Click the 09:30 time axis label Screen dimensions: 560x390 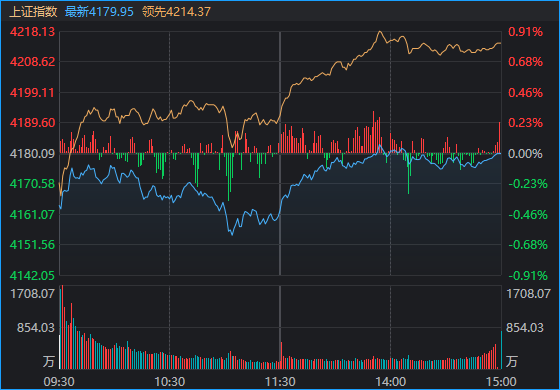(x=59, y=382)
